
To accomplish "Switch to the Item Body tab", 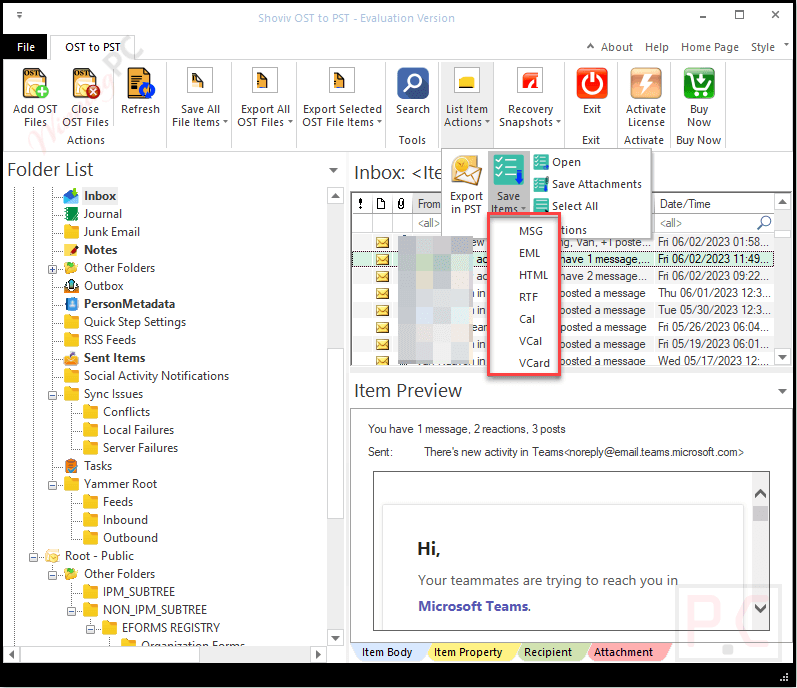I will click(x=387, y=652).
